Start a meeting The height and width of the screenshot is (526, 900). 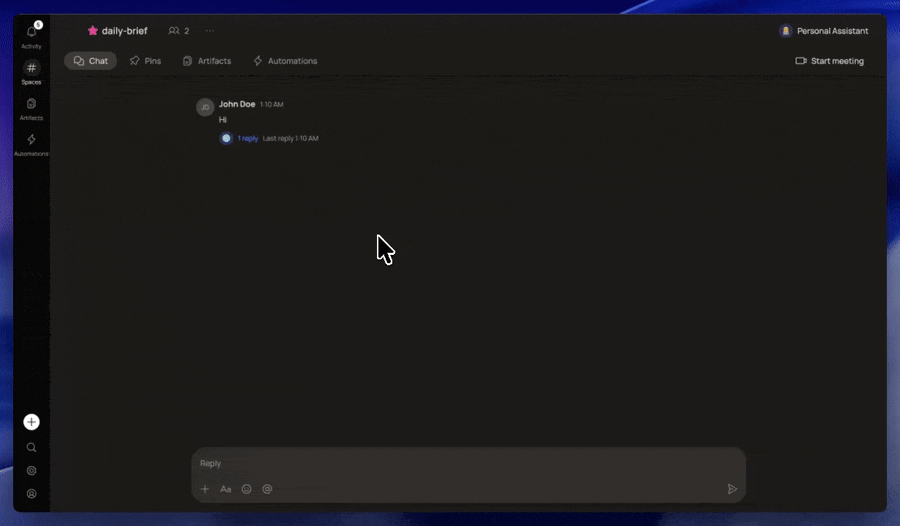click(x=829, y=61)
